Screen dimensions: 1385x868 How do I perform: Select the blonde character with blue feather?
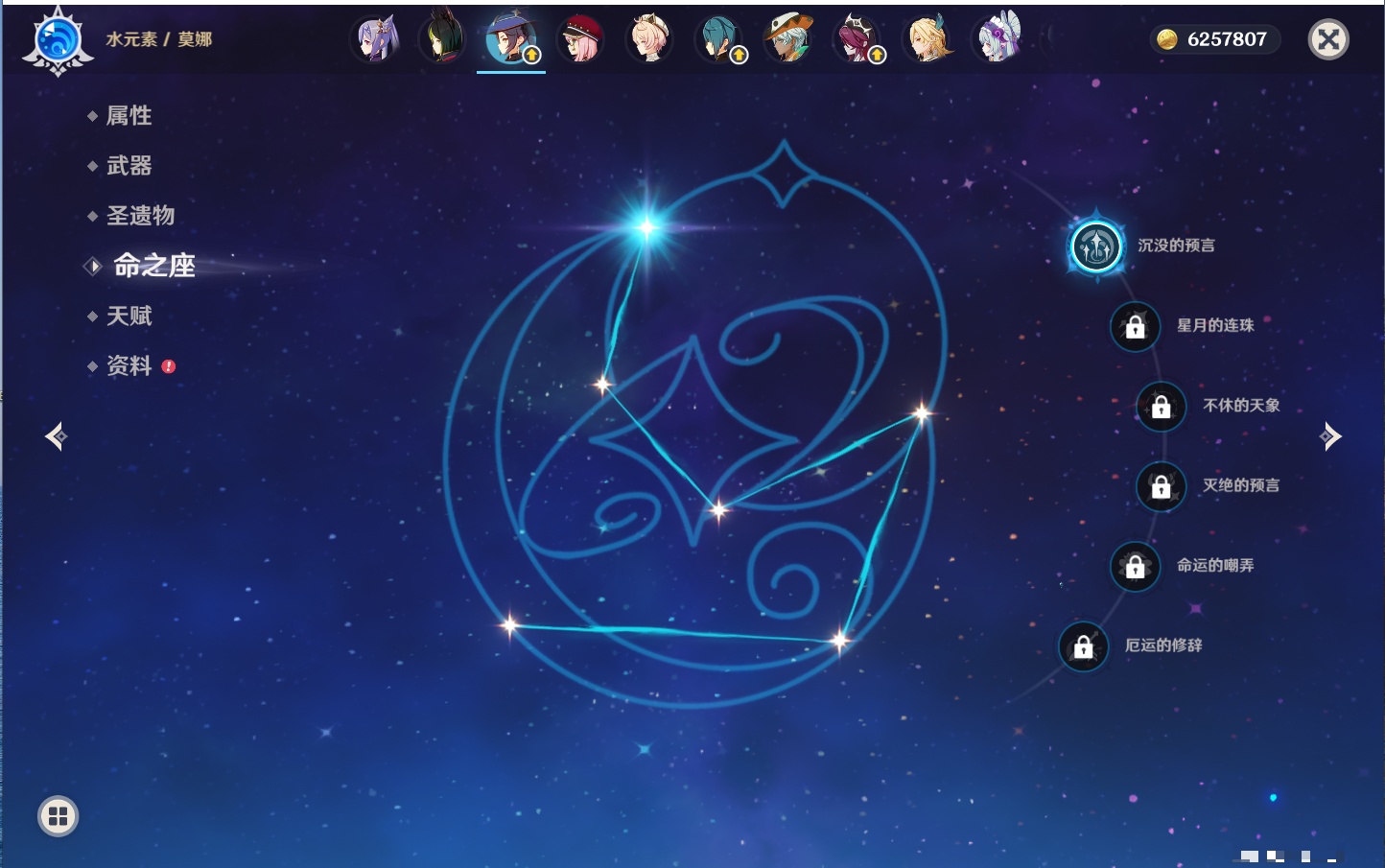926,39
